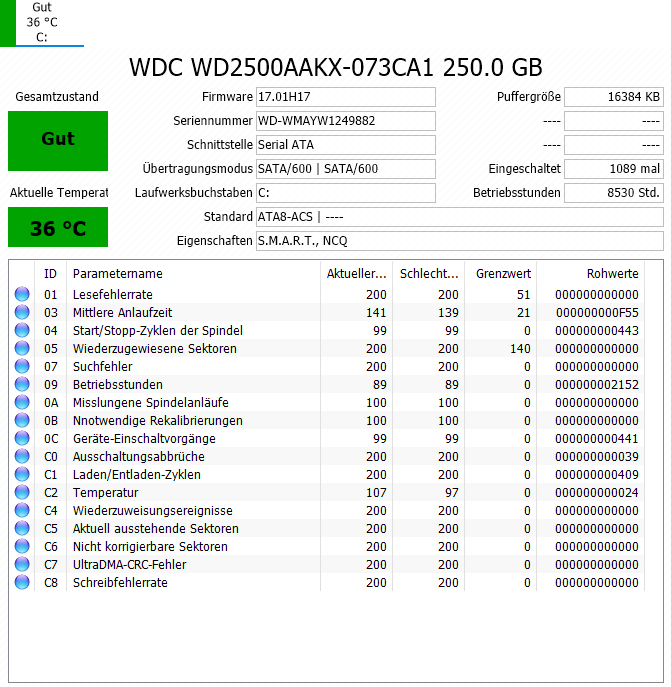Click raw value 000000000443
The width and height of the screenshot is (671, 687).
point(596,330)
